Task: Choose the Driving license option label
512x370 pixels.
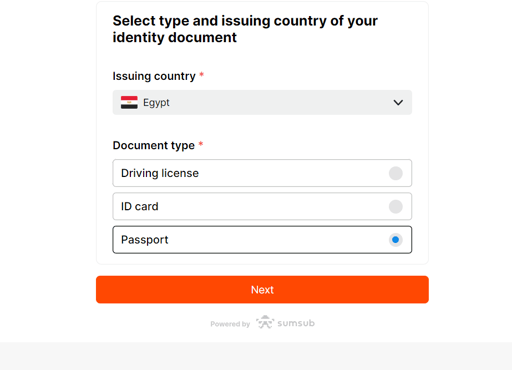Action: tap(160, 173)
